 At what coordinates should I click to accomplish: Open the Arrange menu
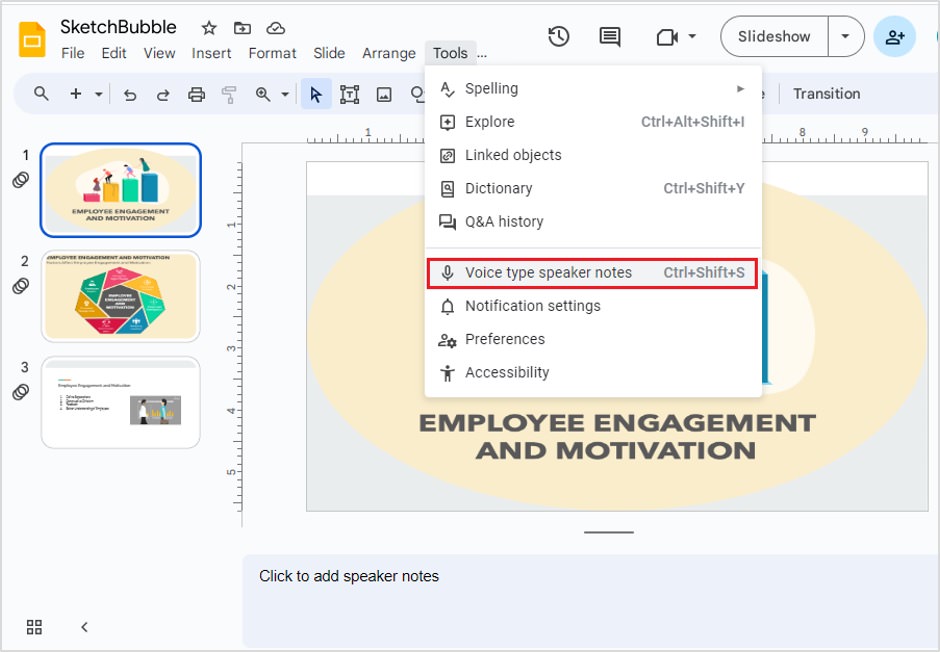point(389,53)
